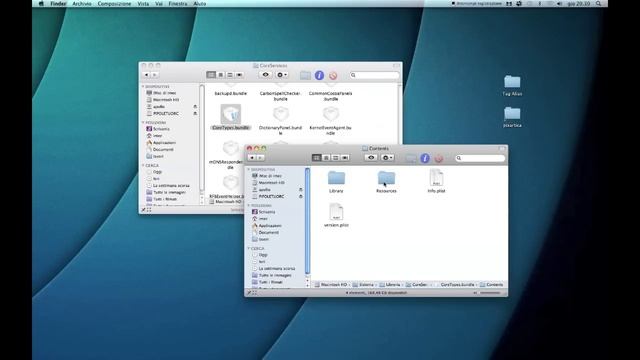This screenshot has width=640, height=360.
Task: Click Libreria in Contents path bar
Action: (x=390, y=284)
